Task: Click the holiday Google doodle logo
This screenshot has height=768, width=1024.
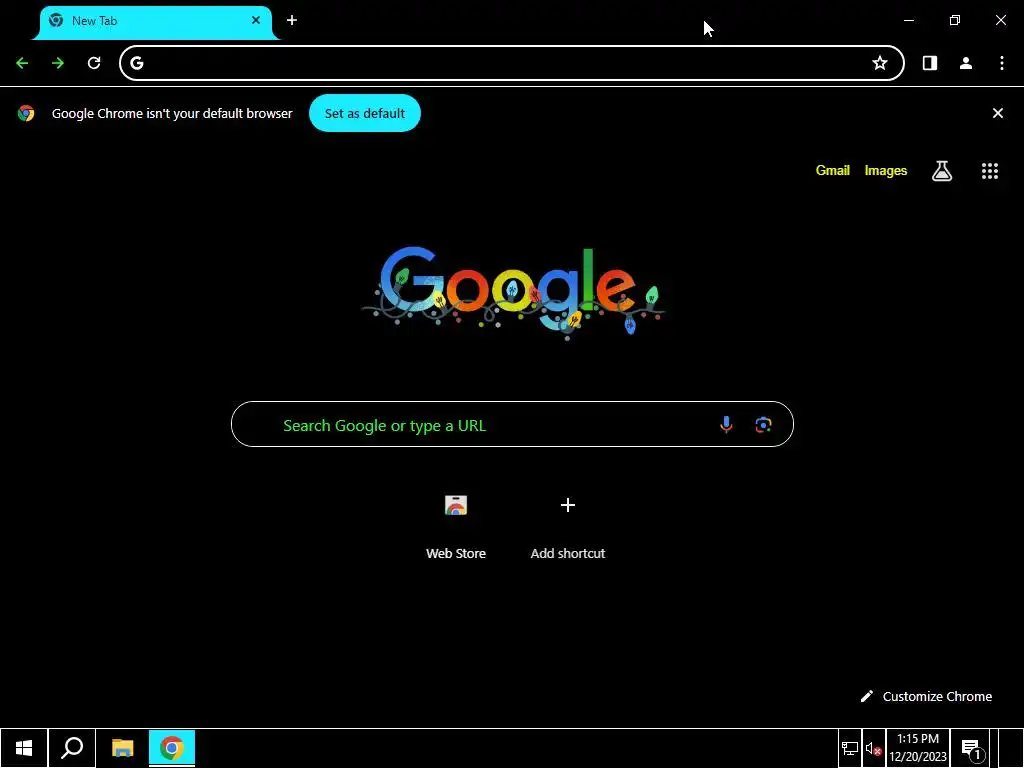Action: (x=513, y=292)
